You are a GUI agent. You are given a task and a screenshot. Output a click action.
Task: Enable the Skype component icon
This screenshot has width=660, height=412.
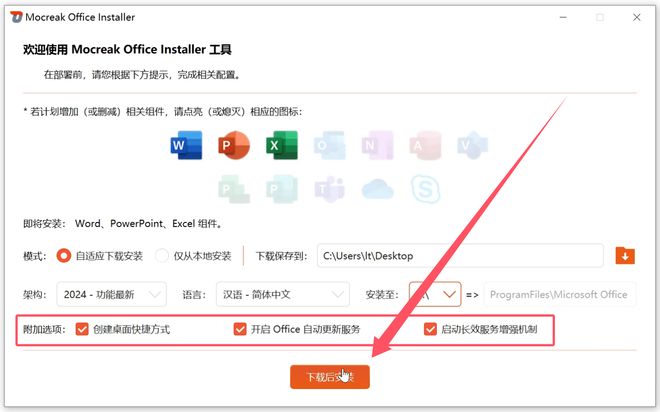pyautogui.click(x=426, y=189)
